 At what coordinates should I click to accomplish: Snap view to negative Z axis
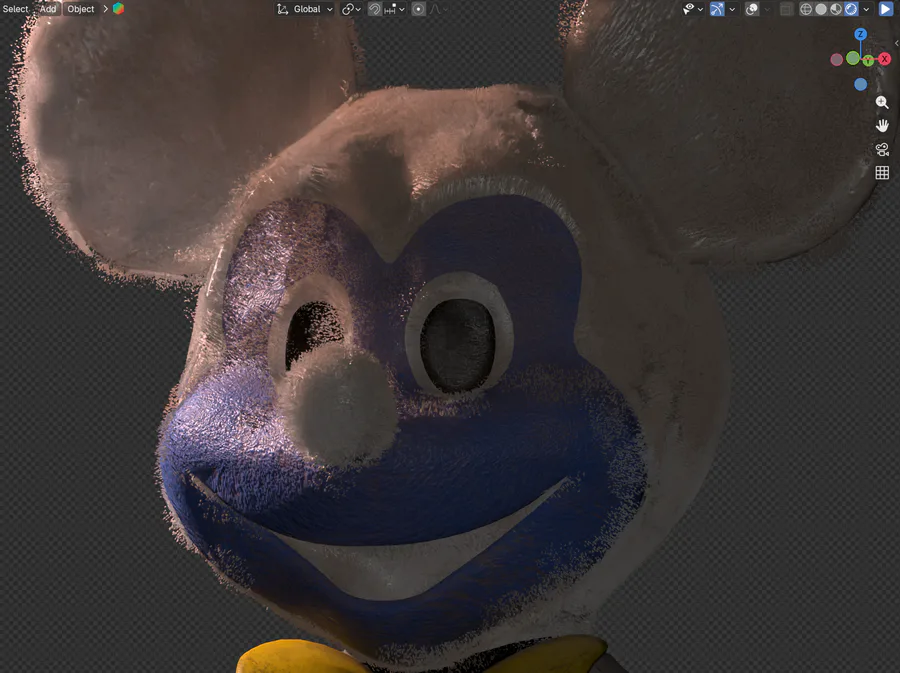click(860, 84)
